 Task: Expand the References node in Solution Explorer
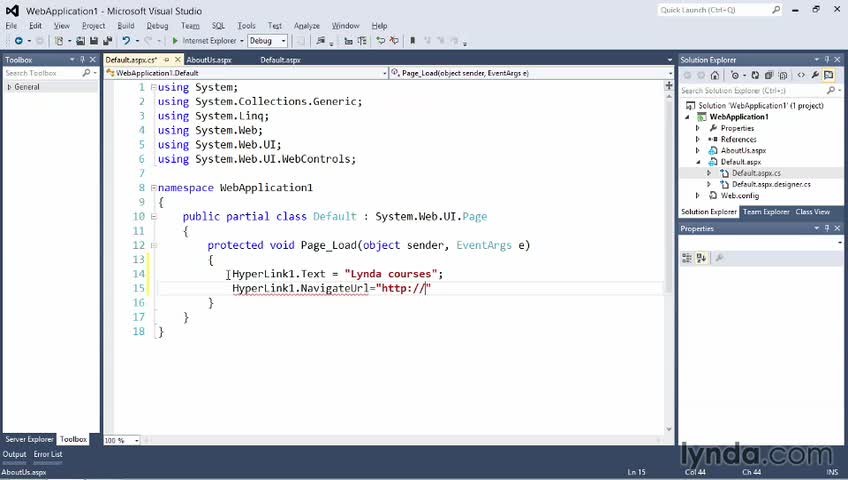[698, 139]
